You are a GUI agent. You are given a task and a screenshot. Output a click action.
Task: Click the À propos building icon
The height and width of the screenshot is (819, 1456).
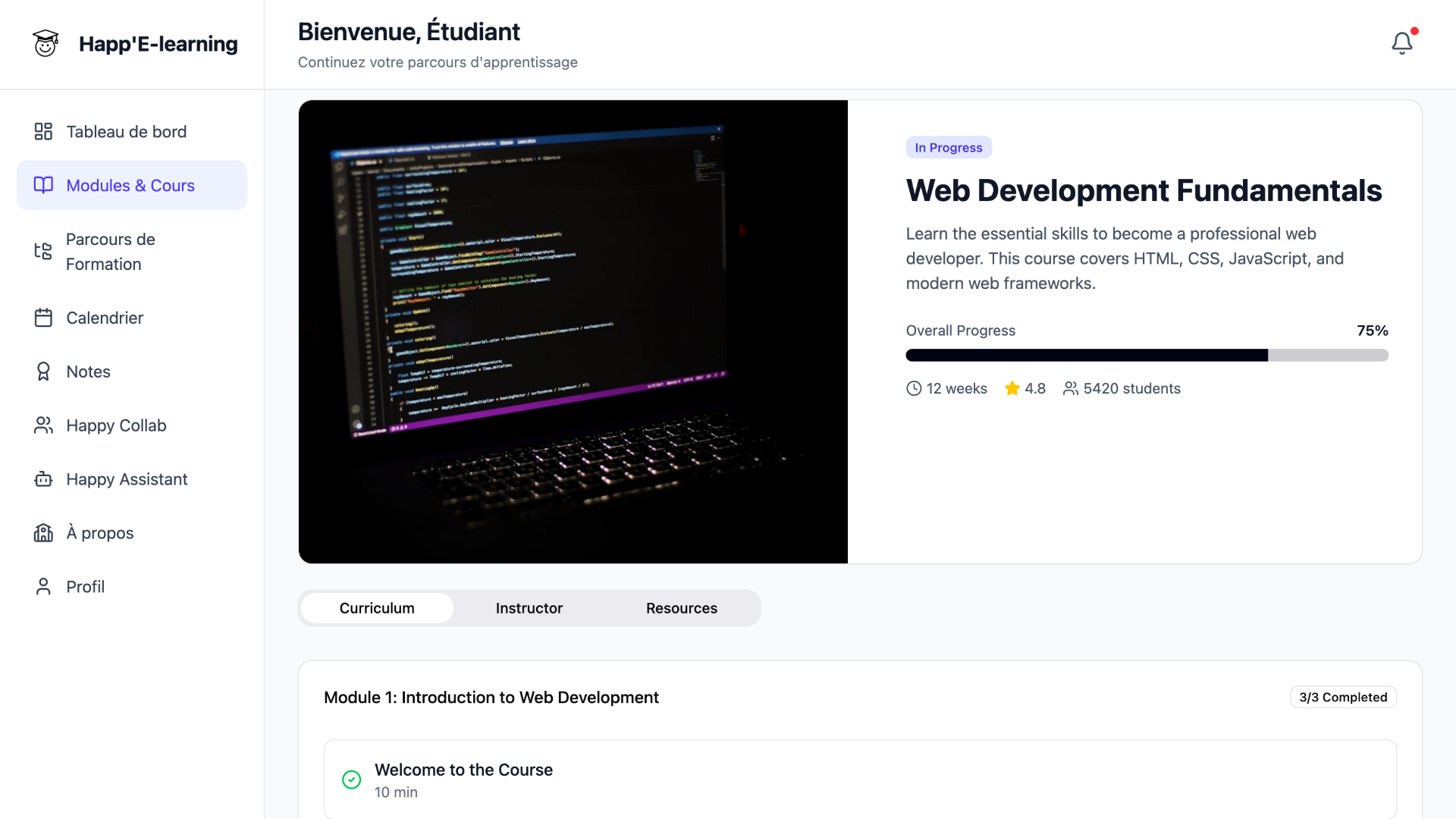[43, 533]
